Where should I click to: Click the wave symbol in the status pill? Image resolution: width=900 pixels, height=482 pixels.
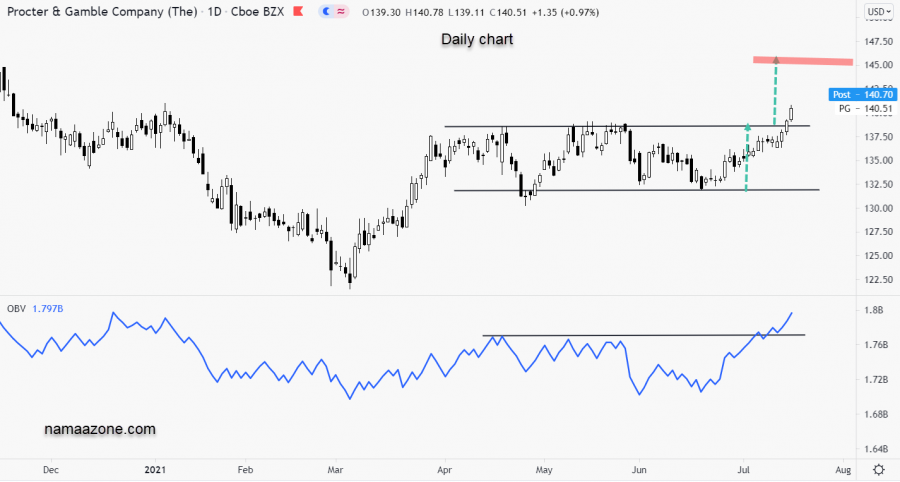pos(342,12)
